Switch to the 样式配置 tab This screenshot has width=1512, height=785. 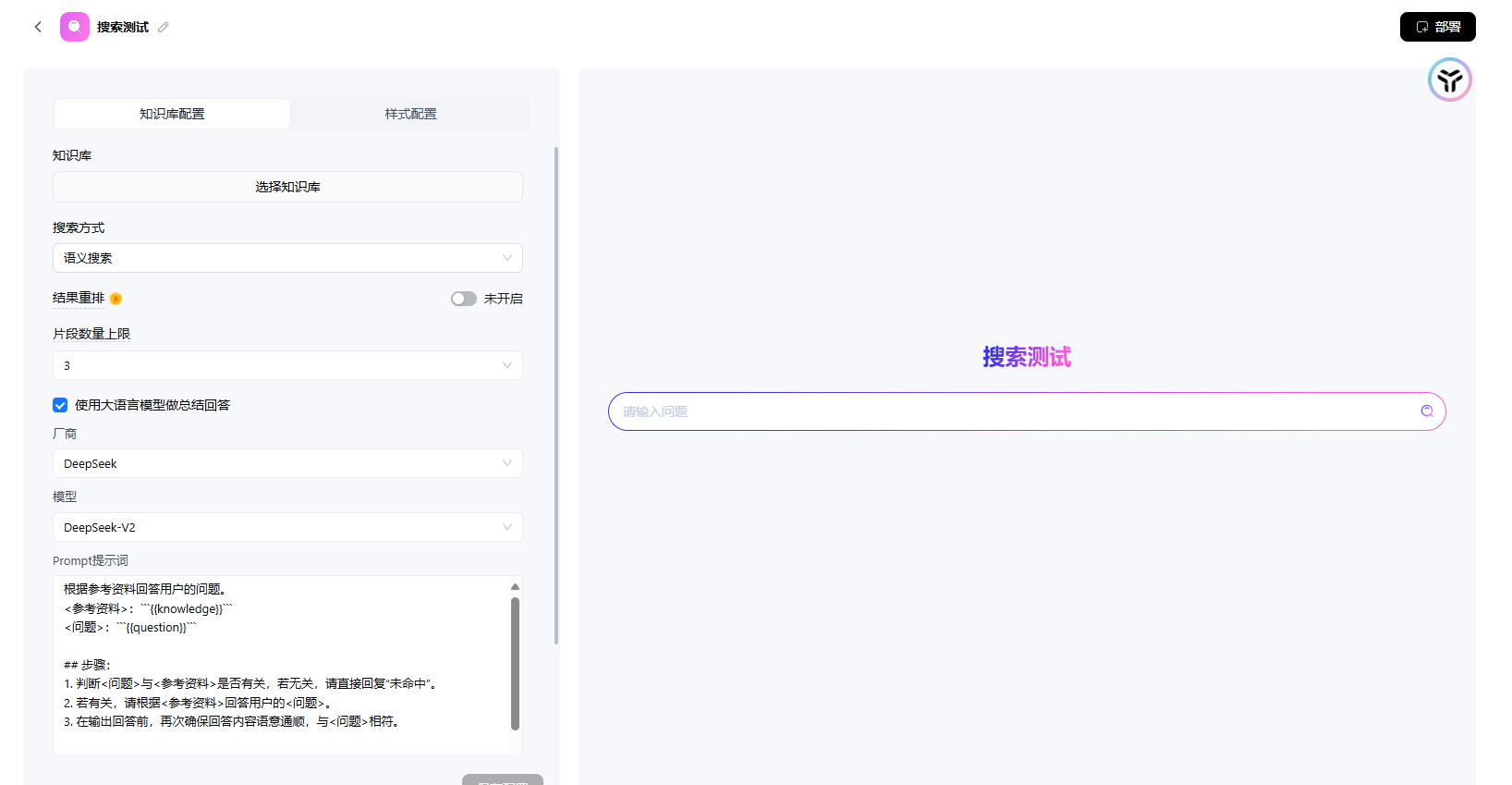tap(410, 114)
